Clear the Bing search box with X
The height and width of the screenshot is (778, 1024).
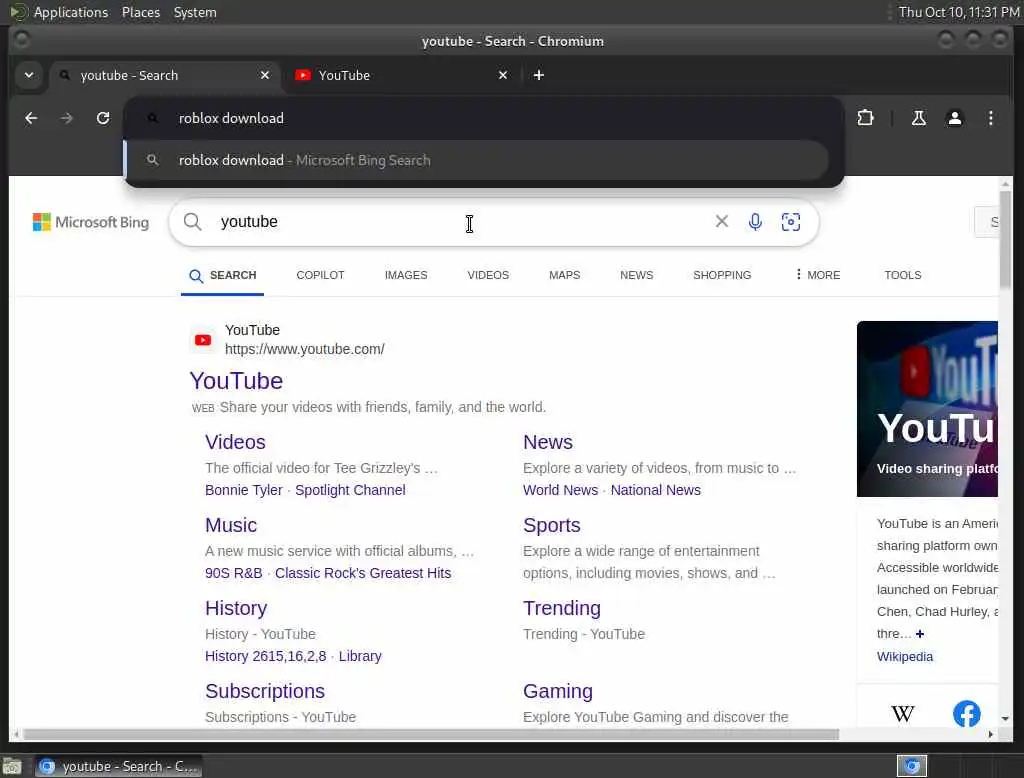(x=722, y=221)
